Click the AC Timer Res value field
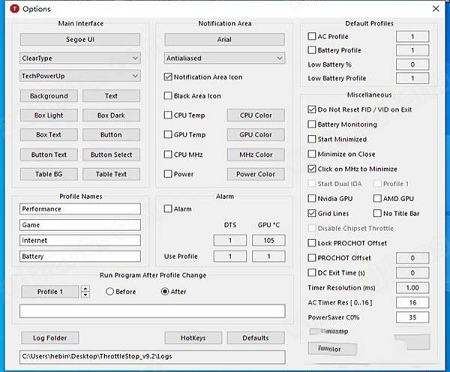Image resolution: width=450 pixels, height=372 pixels. [412, 303]
